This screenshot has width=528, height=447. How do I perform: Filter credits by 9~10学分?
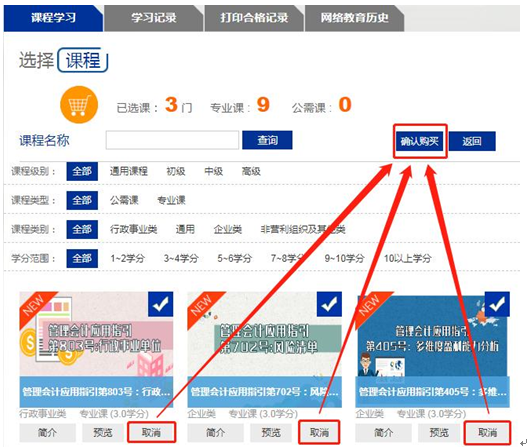344,258
